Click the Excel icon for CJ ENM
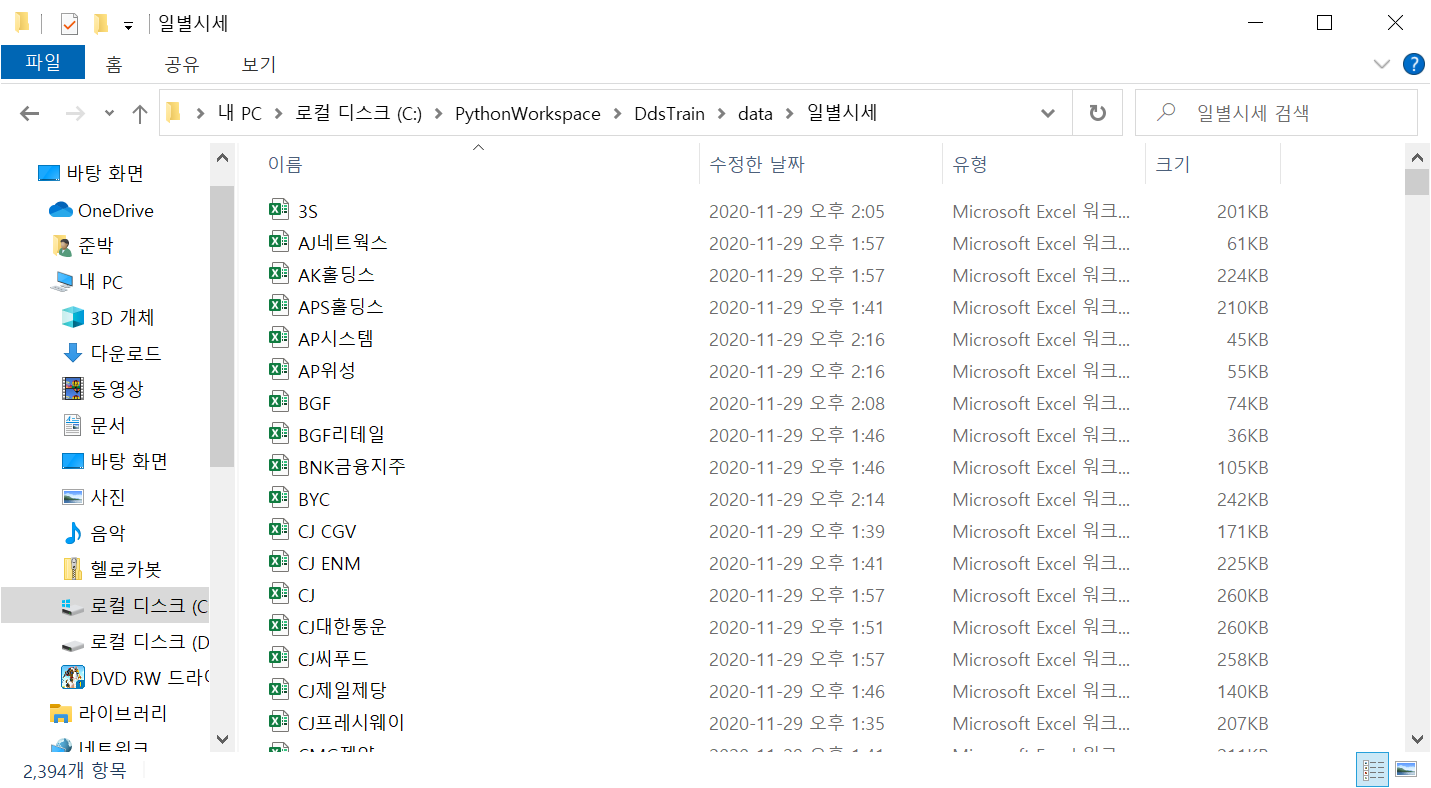 (279, 561)
